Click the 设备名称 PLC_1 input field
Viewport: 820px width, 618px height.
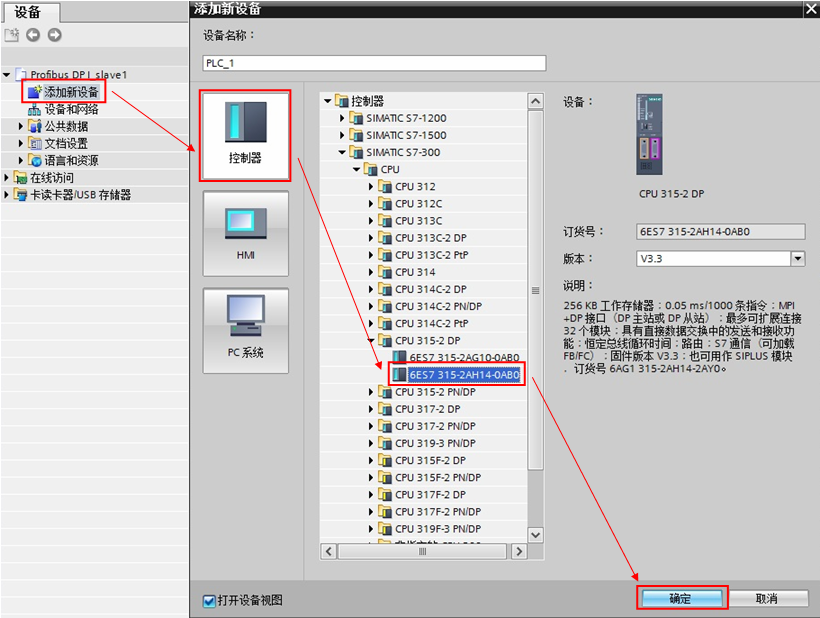click(x=374, y=63)
